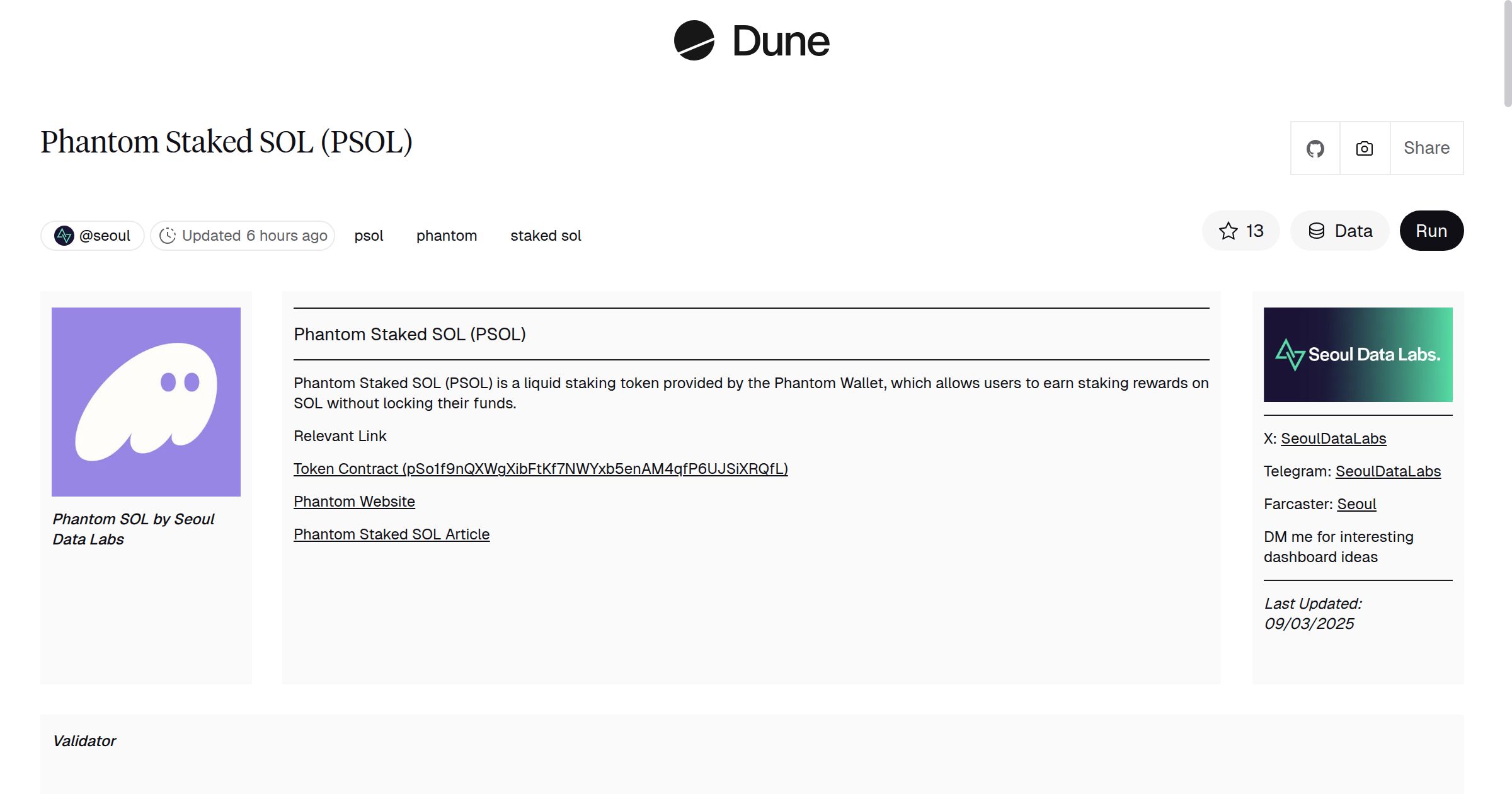The image size is (1512, 794).
Task: Open SeoulDataLabs on Telegram
Action: pyautogui.click(x=1388, y=471)
